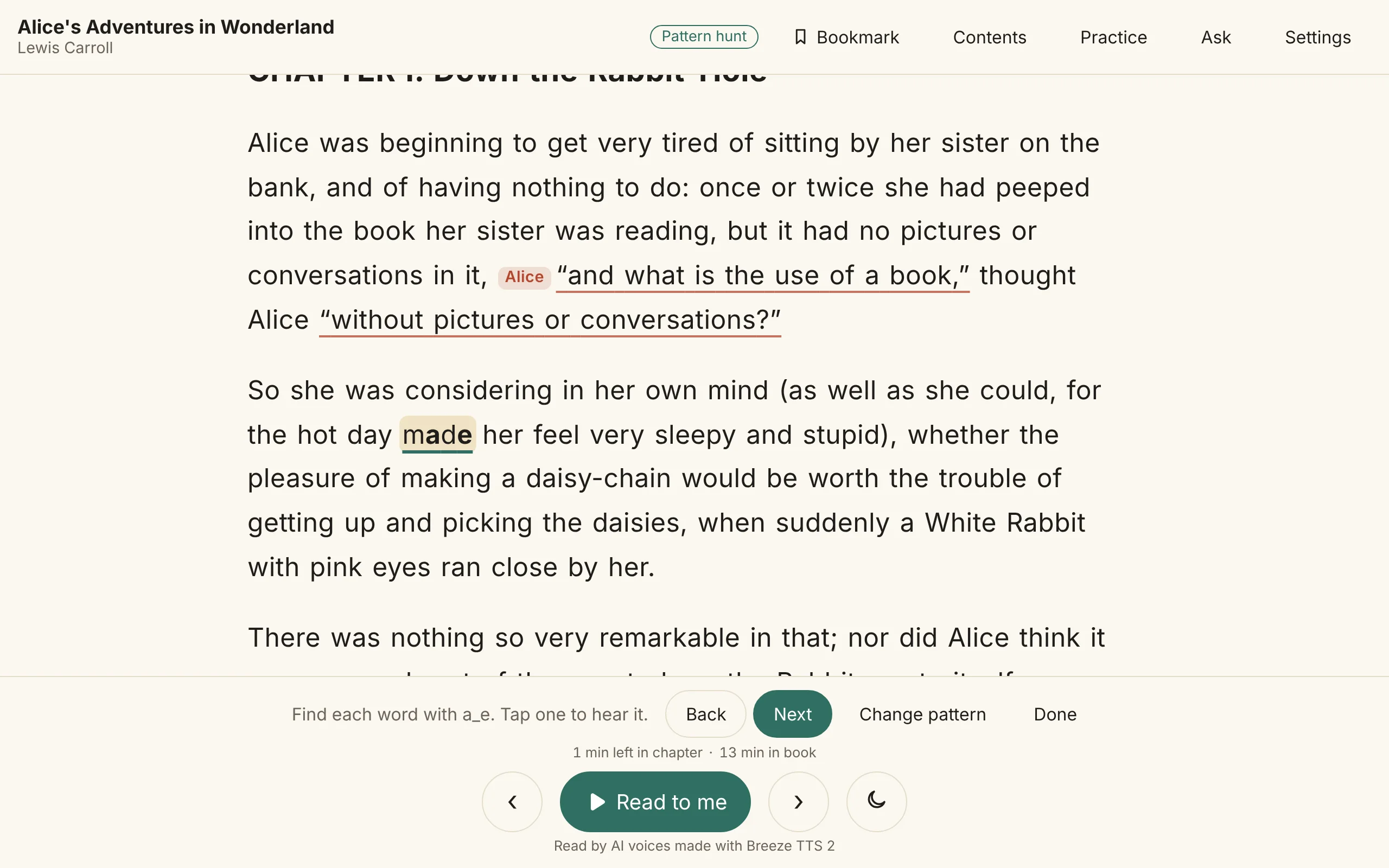Click Done to end pattern hunt
The image size is (1389, 868).
(x=1055, y=714)
